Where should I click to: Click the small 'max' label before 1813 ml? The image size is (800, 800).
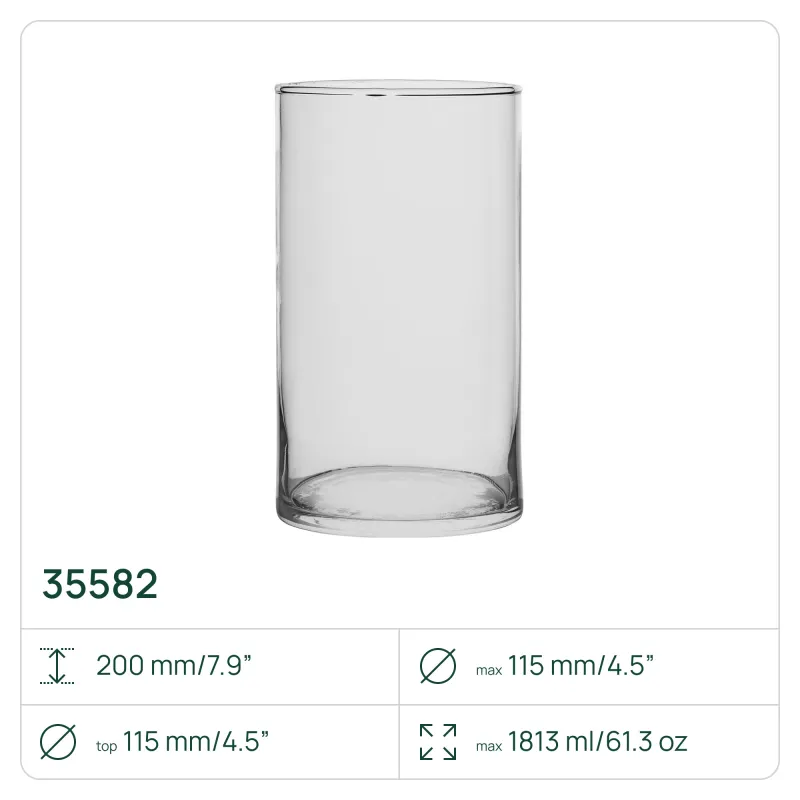pos(489,746)
